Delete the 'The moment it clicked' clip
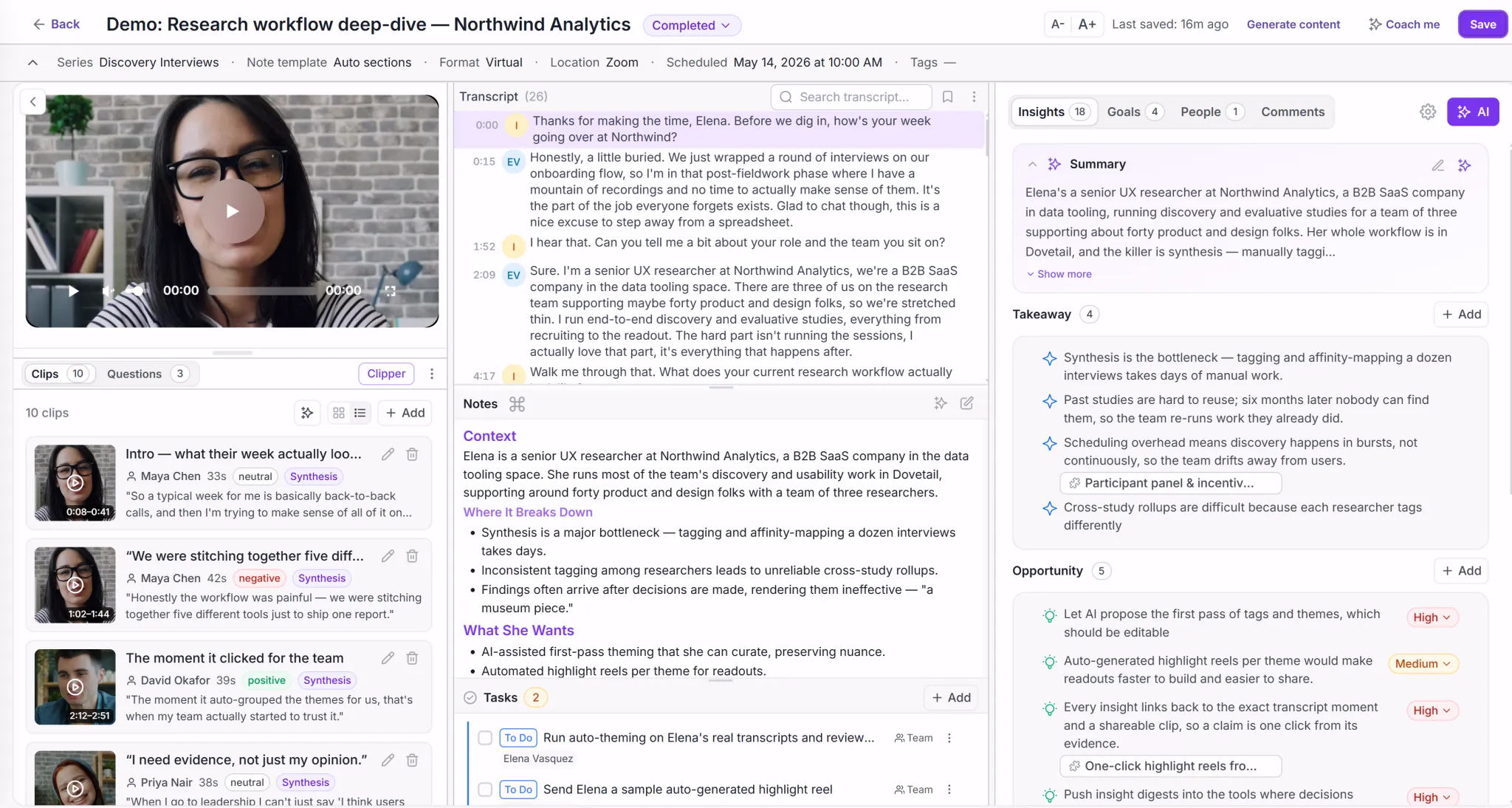 pyautogui.click(x=412, y=658)
